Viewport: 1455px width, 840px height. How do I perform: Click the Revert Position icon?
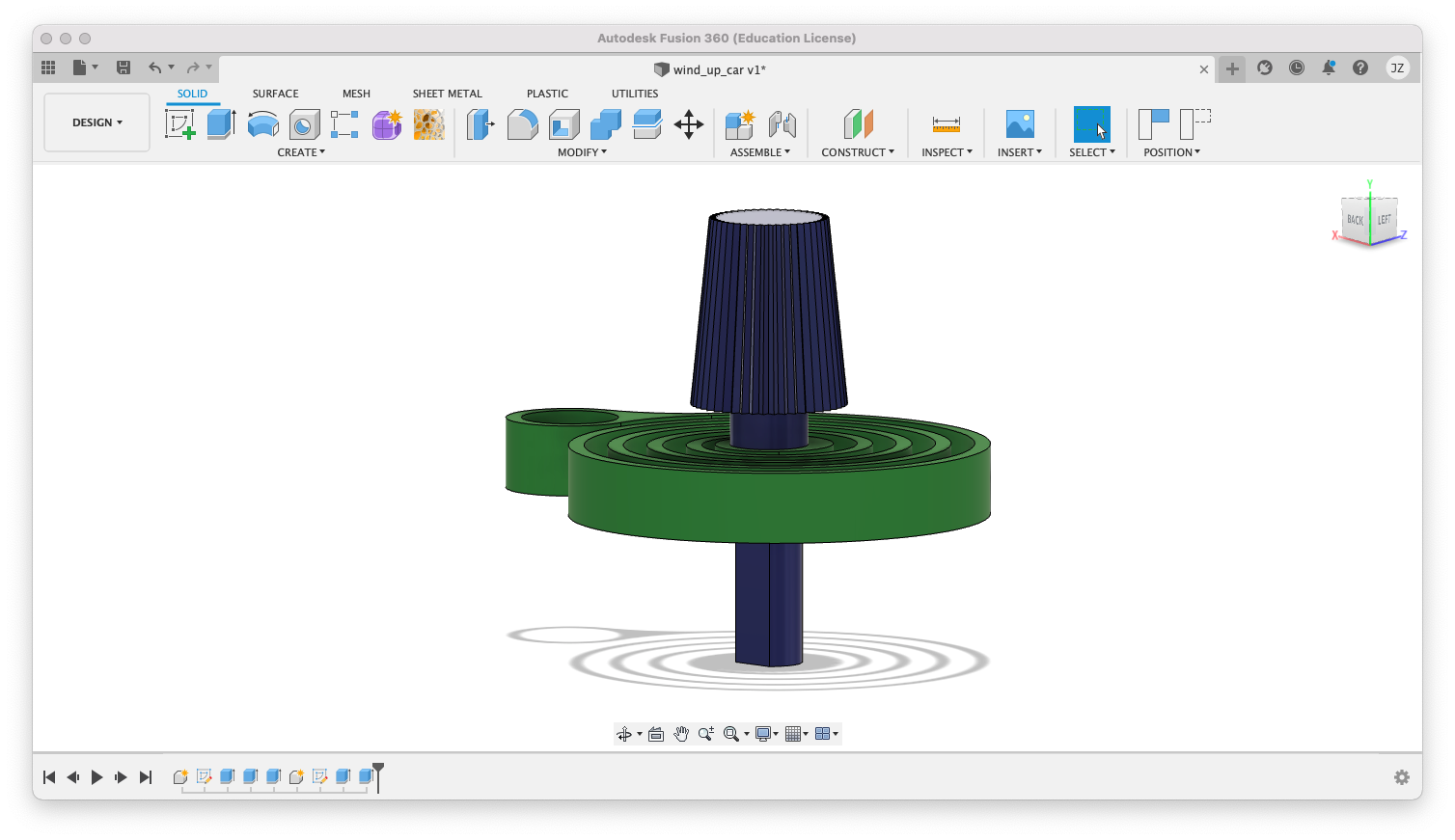click(1195, 124)
